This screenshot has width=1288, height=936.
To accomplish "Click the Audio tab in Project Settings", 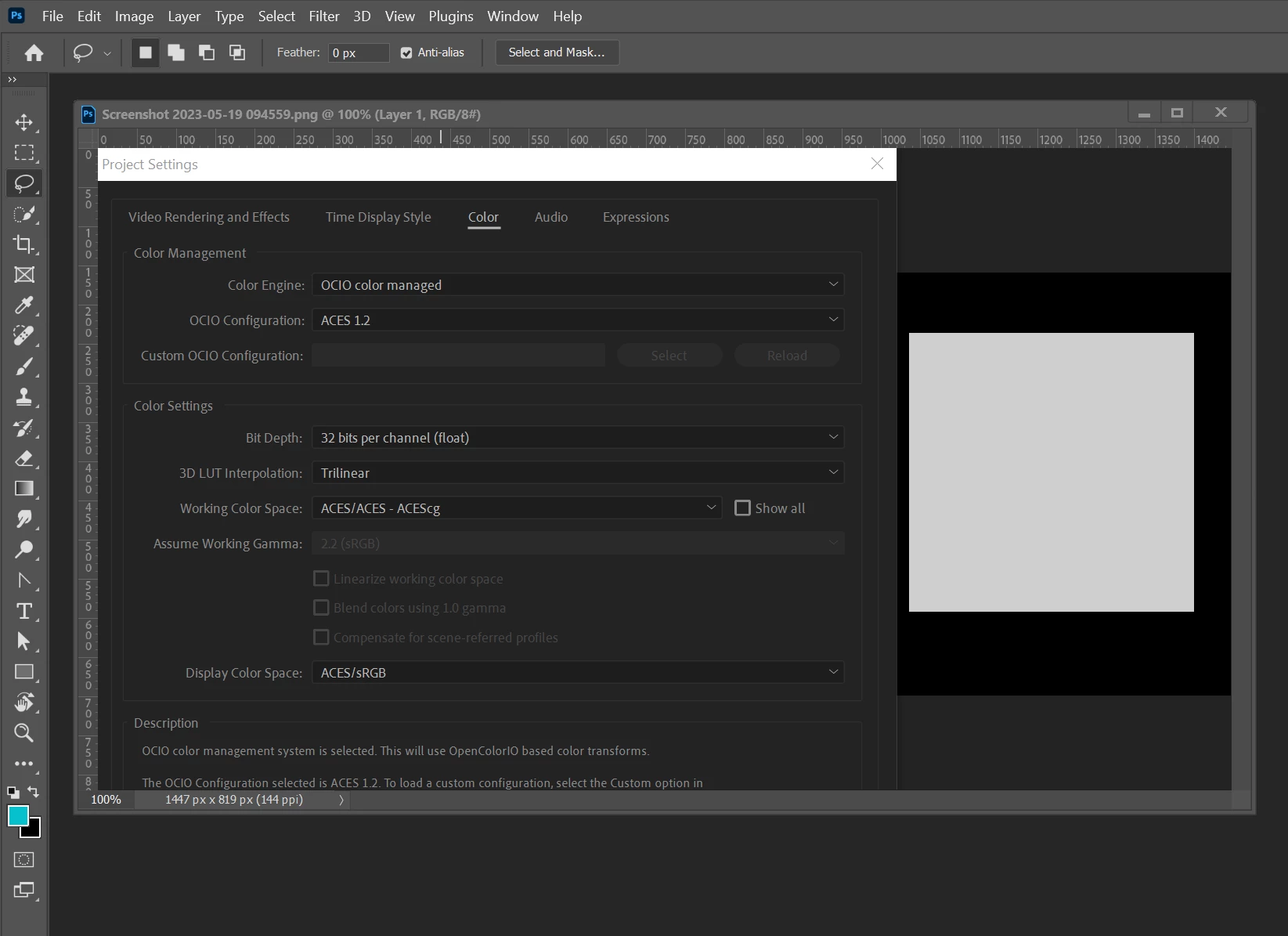I will (551, 217).
